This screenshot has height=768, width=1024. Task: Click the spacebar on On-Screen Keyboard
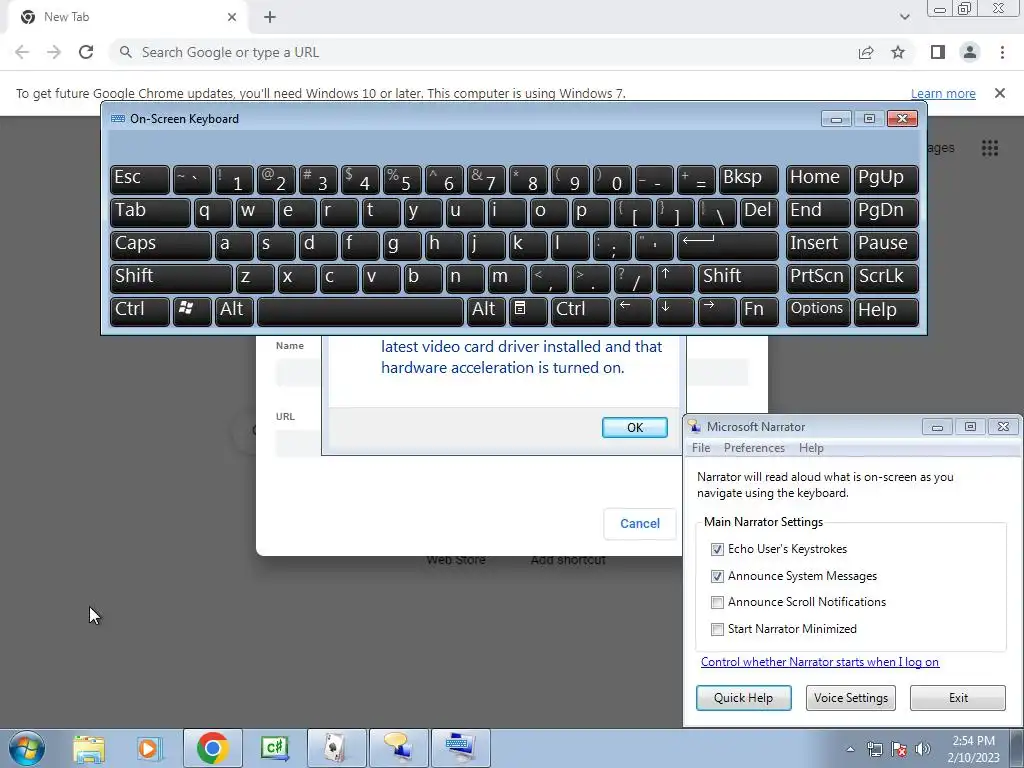[x=360, y=311]
